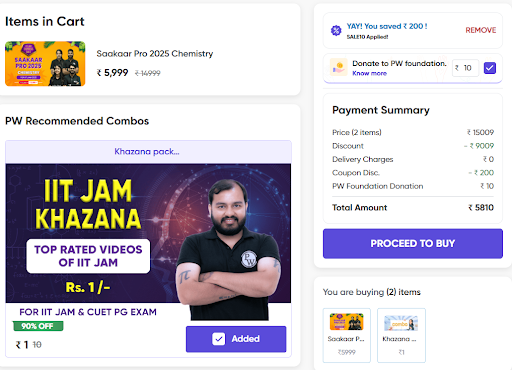The width and height of the screenshot is (512, 370).
Task: Click the 90% OFF green badge
Action: click(38, 326)
